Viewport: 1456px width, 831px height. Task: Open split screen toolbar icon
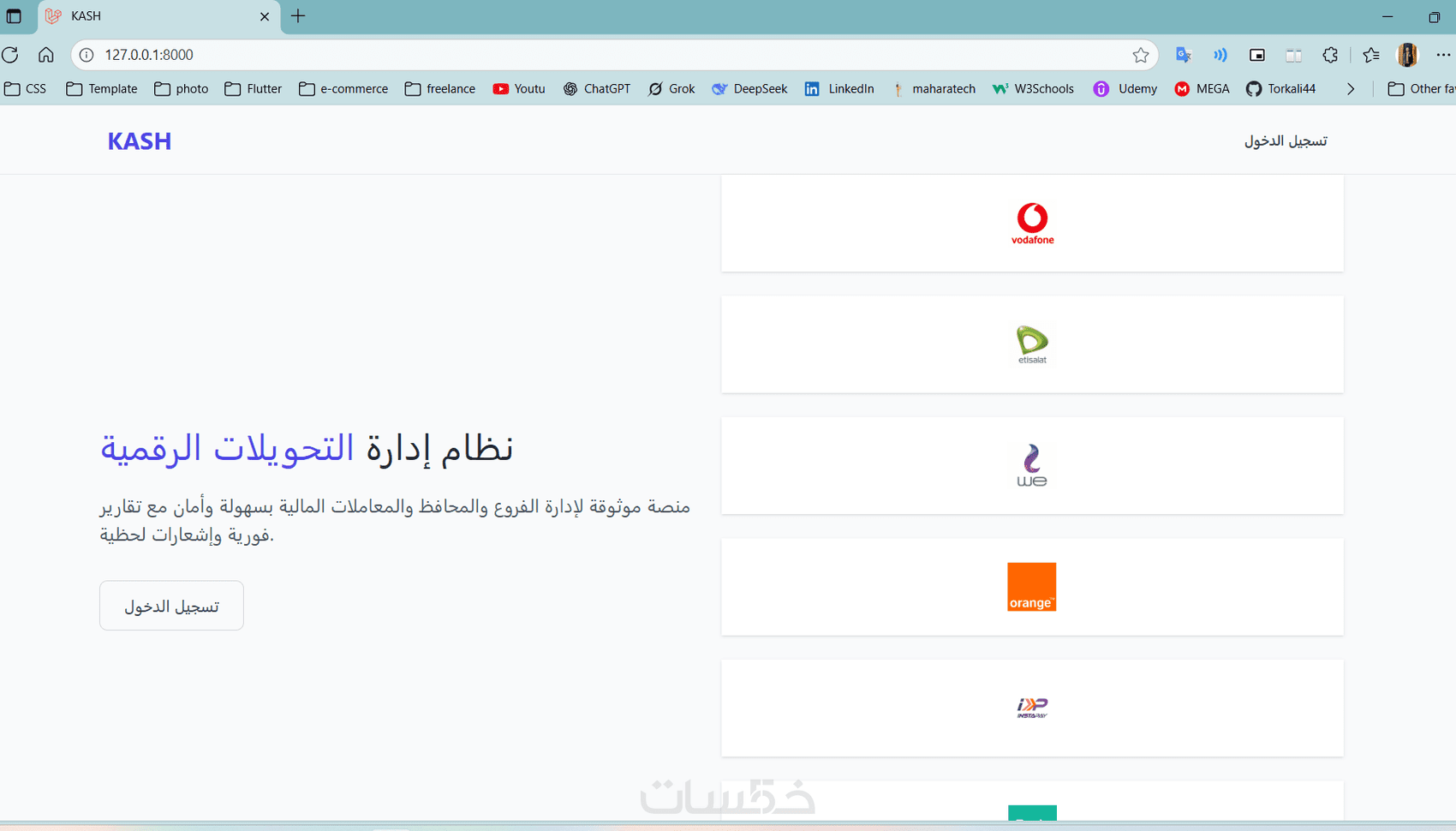[1294, 55]
